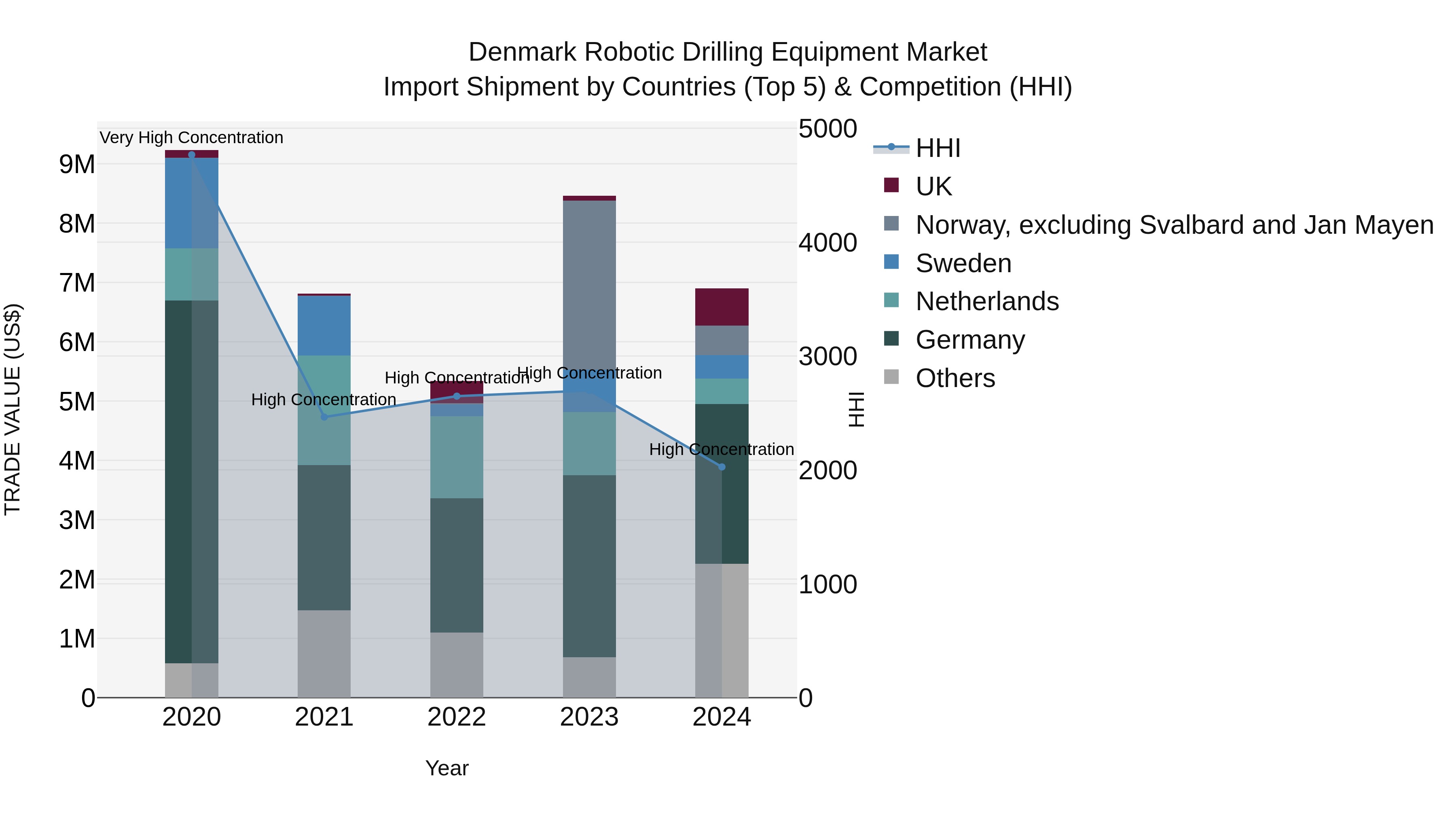Click the 2021 HHI data point
The height and width of the screenshot is (819, 1456).
[324, 417]
